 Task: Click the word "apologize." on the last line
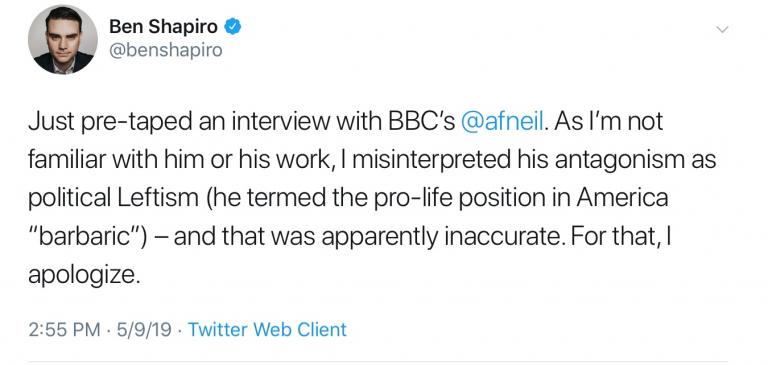click(84, 276)
